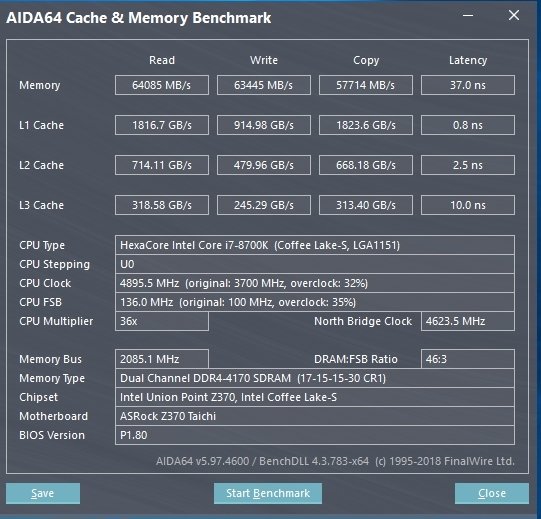Start the benchmark run
This screenshot has width=541, height=519.
(x=268, y=493)
